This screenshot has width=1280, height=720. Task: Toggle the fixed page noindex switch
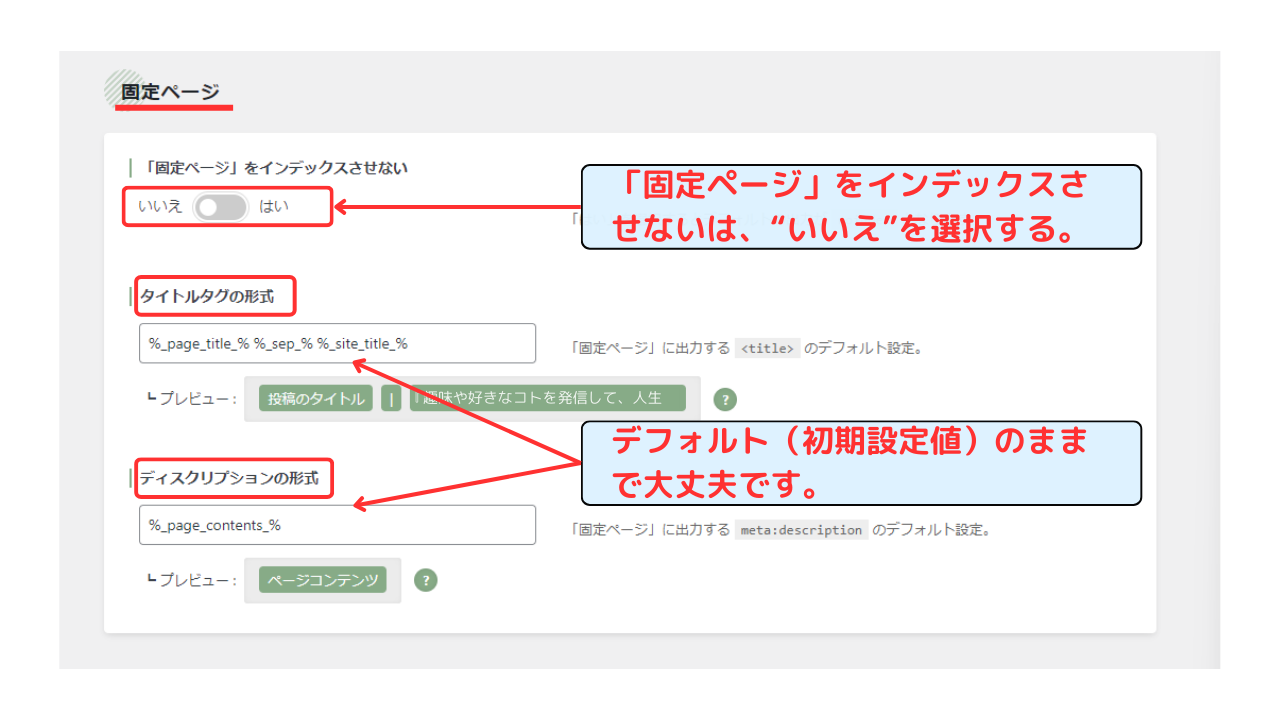220,207
